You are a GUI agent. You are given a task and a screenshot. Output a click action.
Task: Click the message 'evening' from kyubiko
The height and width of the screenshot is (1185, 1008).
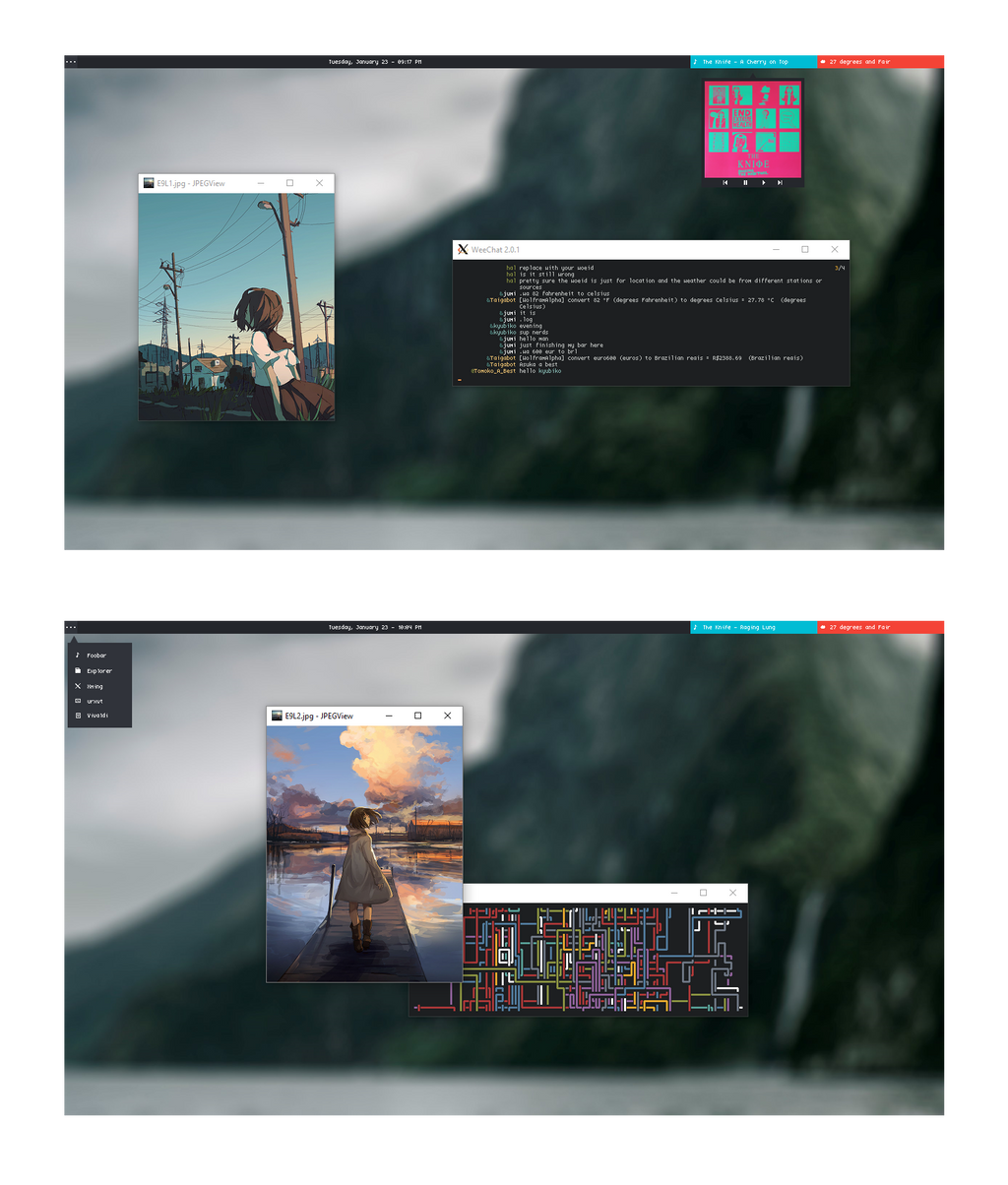531,326
